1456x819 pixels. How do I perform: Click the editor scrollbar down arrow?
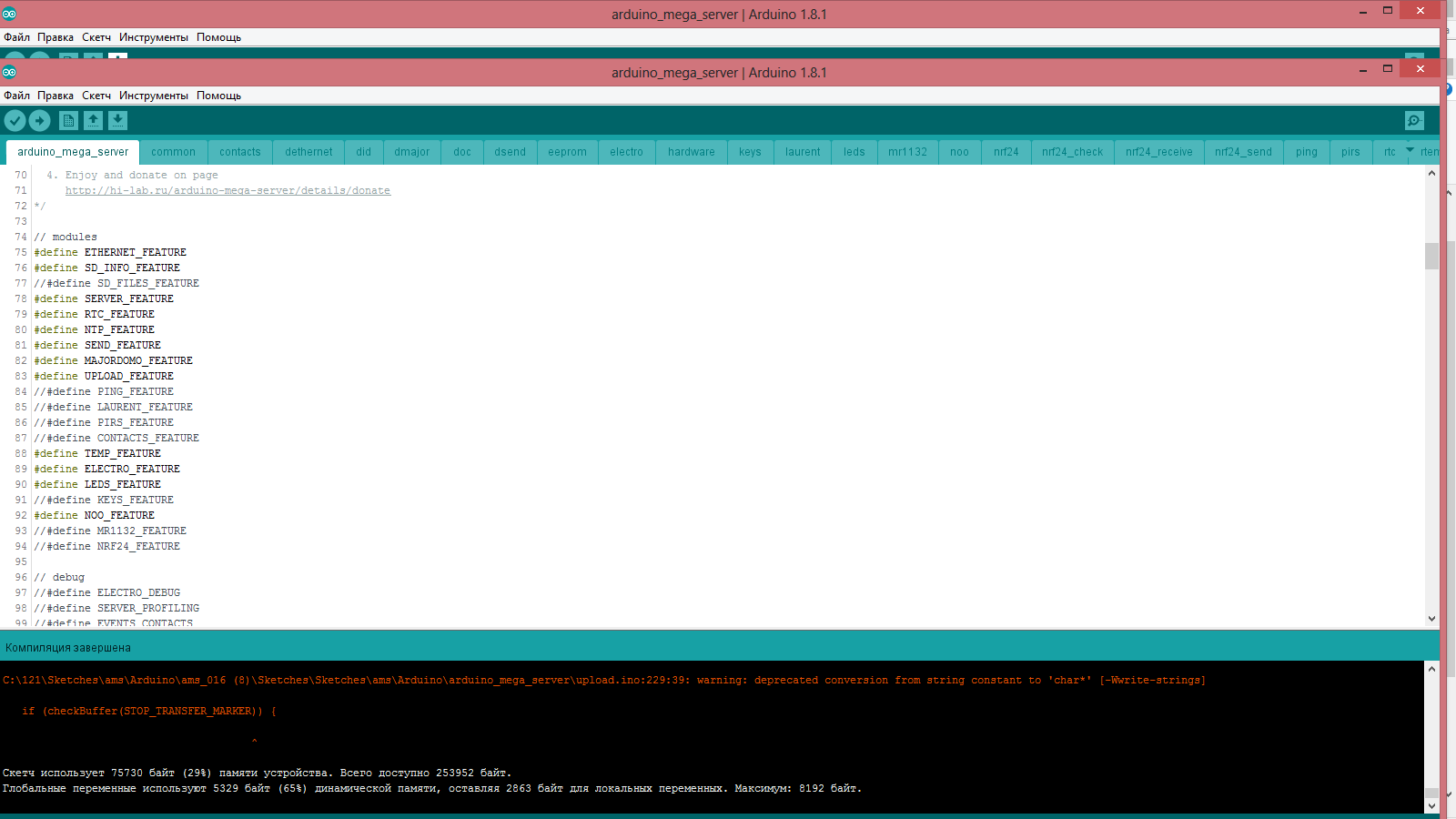(x=1431, y=619)
